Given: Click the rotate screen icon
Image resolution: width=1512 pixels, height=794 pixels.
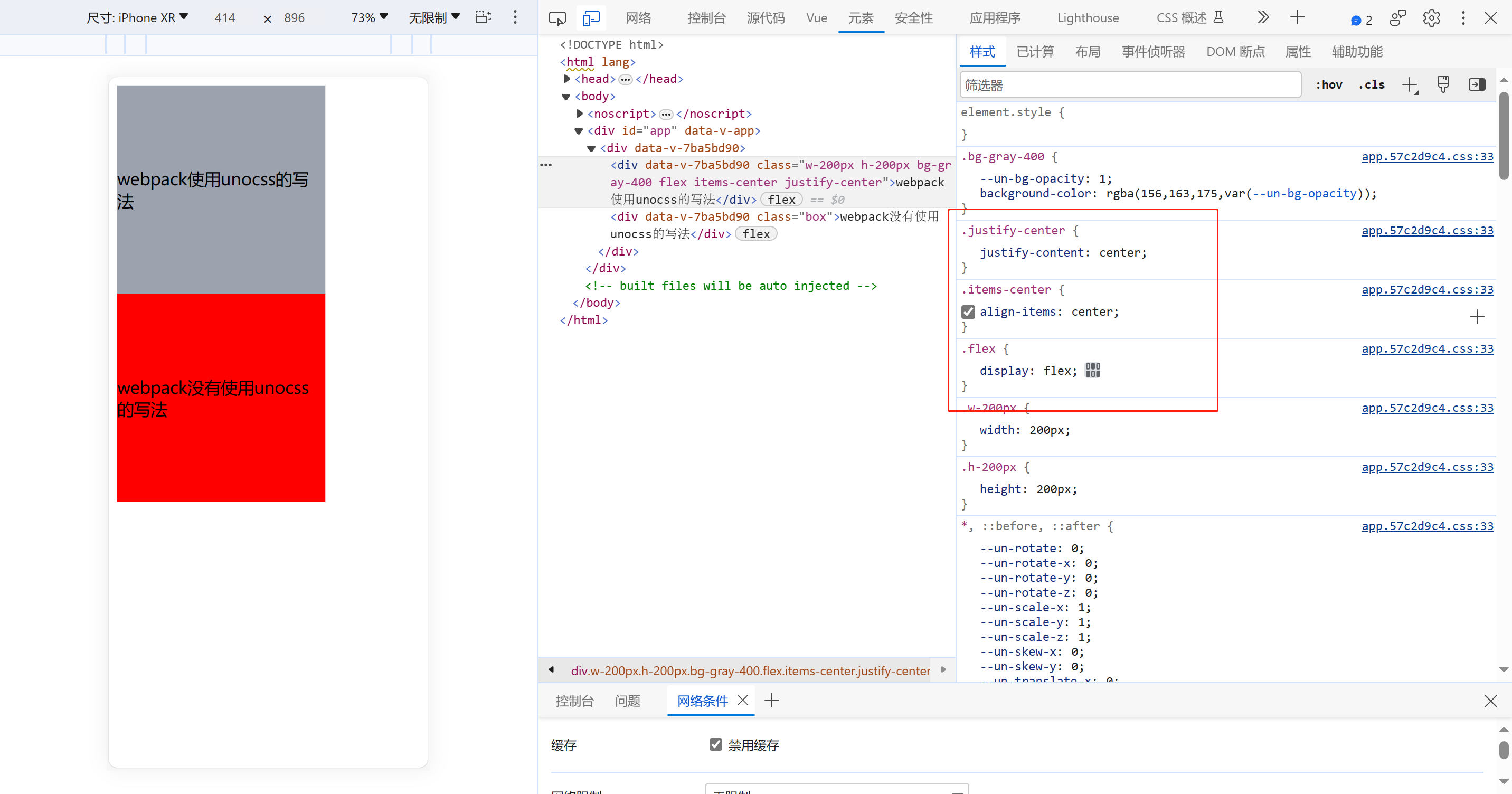Looking at the screenshot, I should (483, 17).
